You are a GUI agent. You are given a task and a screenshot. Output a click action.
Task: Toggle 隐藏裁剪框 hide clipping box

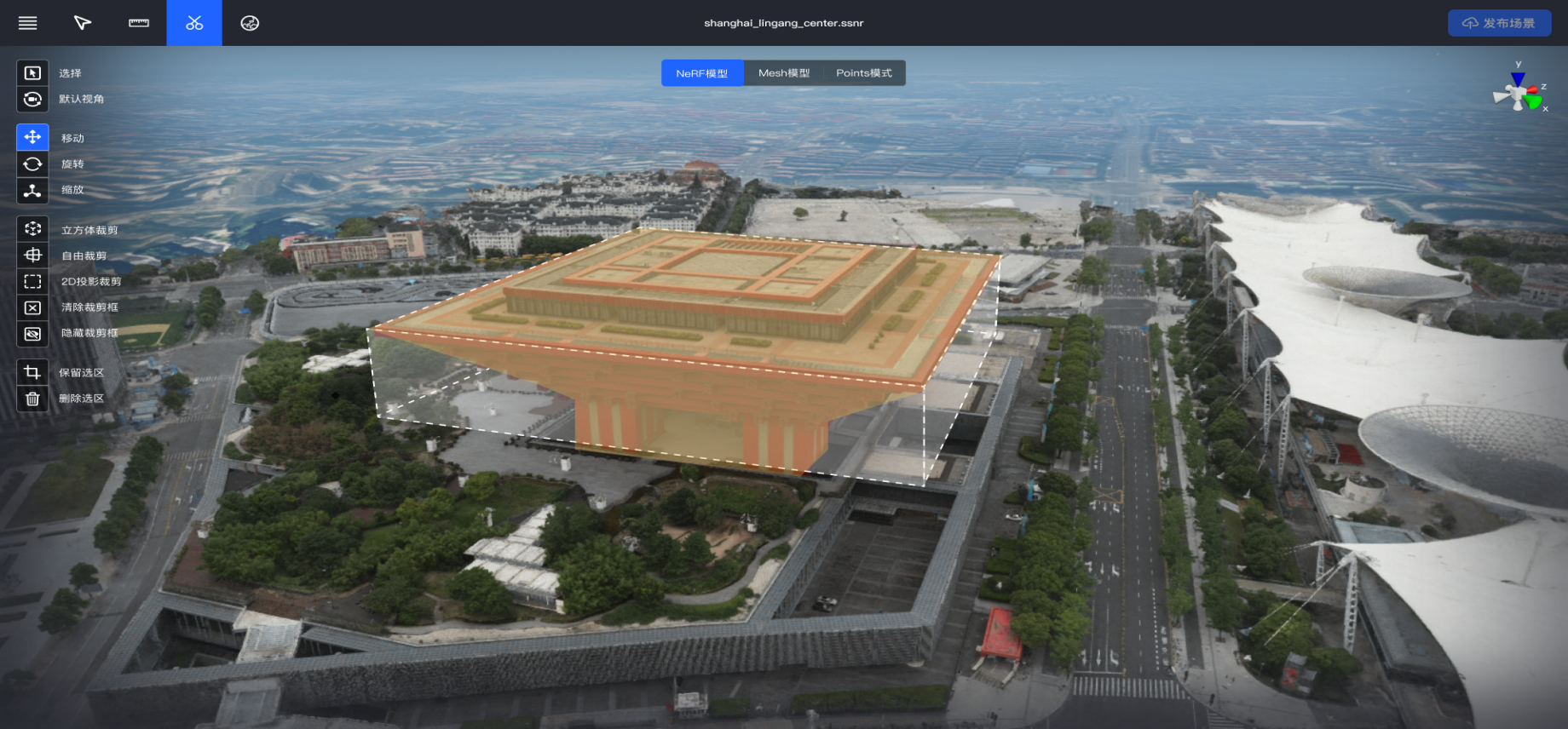point(32,334)
